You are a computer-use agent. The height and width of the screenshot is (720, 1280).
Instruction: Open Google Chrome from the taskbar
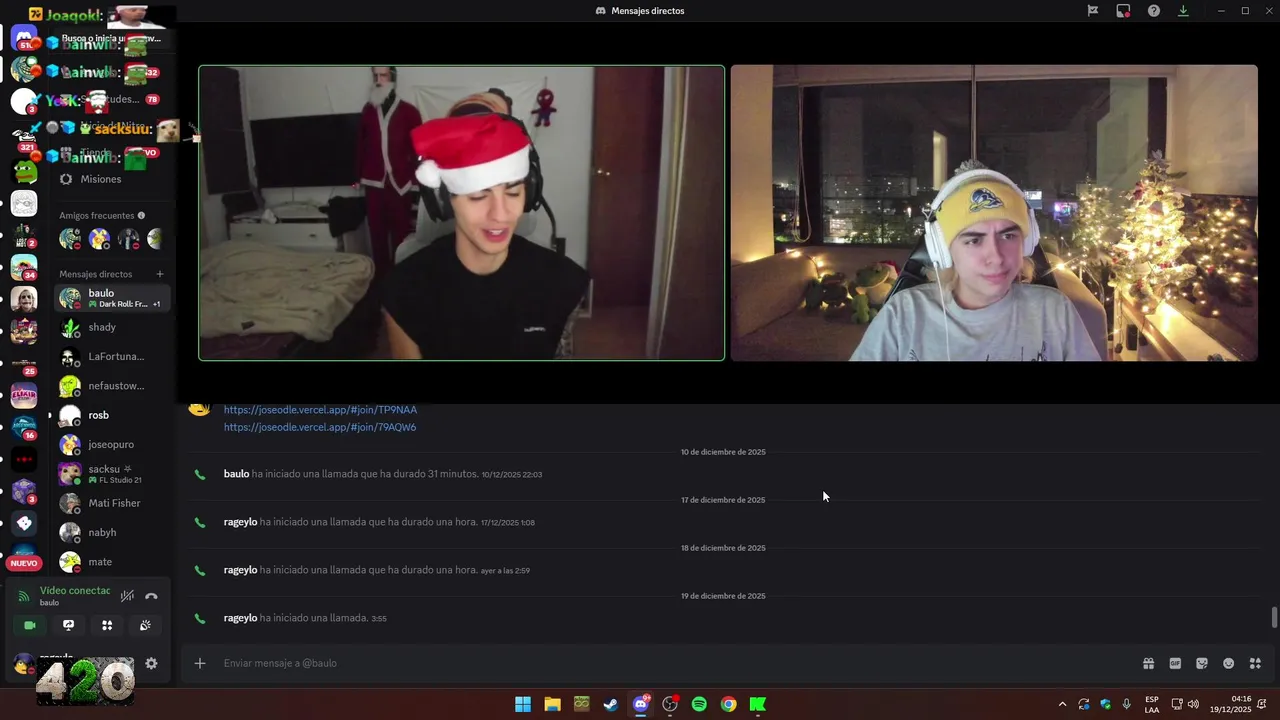pos(728,704)
